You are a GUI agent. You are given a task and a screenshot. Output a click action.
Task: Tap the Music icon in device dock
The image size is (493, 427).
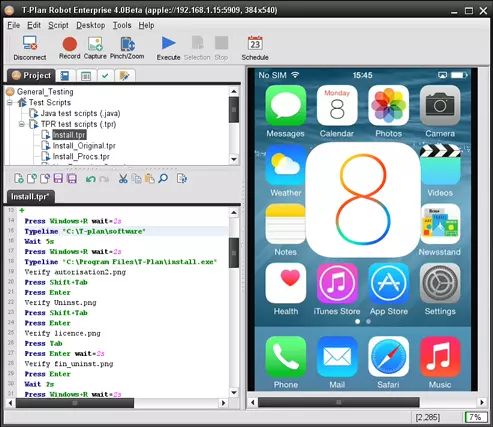point(440,356)
